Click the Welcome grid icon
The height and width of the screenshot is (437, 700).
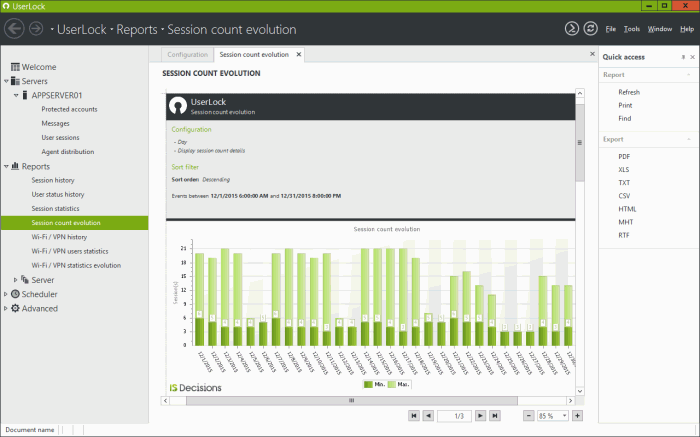15,67
